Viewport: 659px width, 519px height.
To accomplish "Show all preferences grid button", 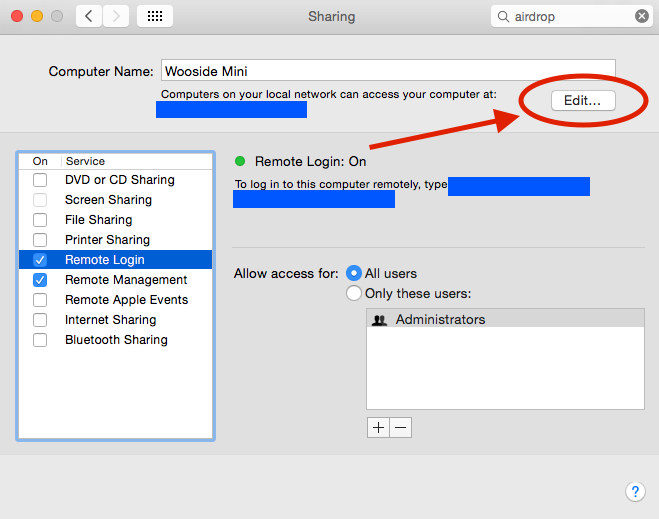I will [155, 16].
